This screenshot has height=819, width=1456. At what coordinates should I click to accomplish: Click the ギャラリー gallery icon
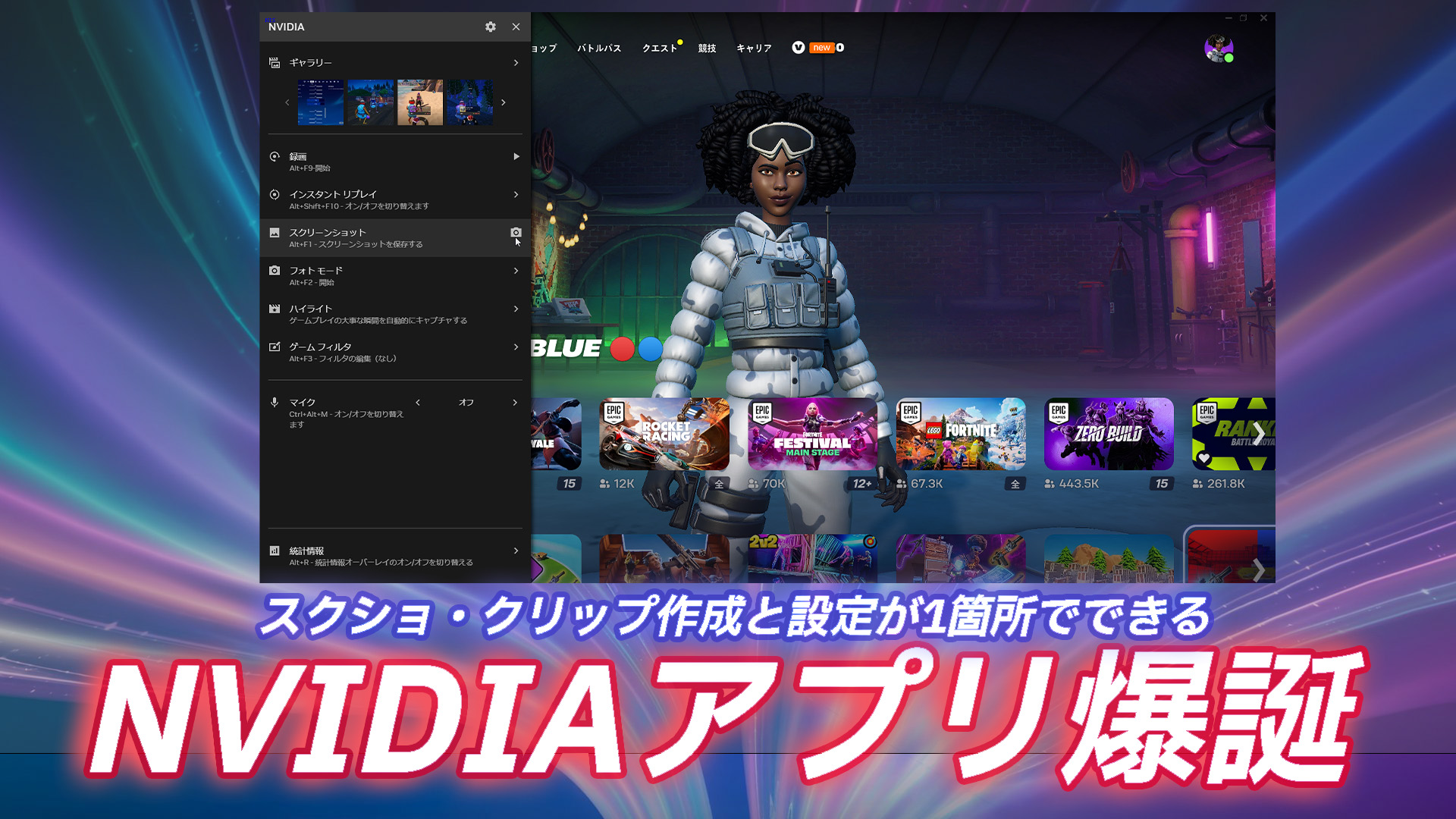pyautogui.click(x=275, y=62)
